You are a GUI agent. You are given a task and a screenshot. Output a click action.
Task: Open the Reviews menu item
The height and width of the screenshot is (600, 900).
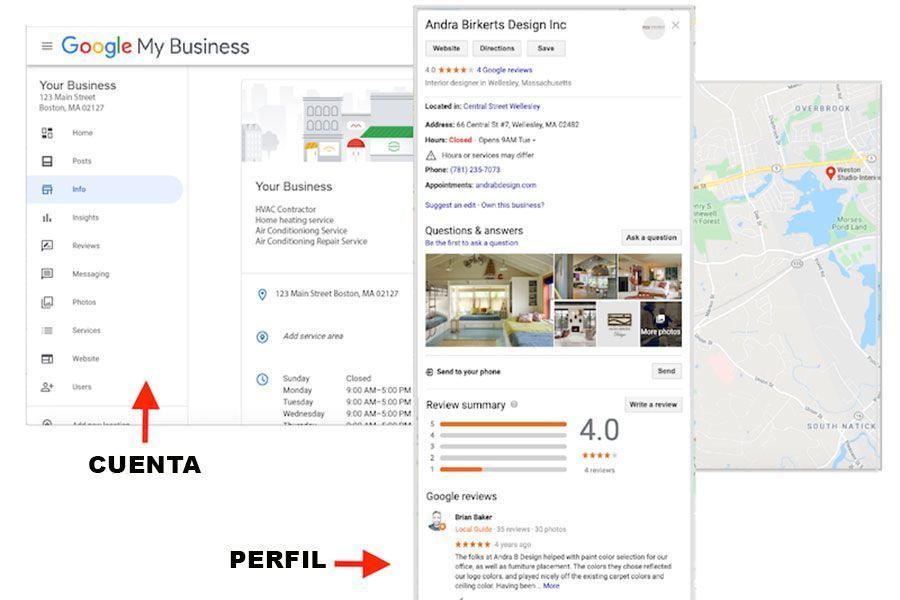click(x=86, y=246)
